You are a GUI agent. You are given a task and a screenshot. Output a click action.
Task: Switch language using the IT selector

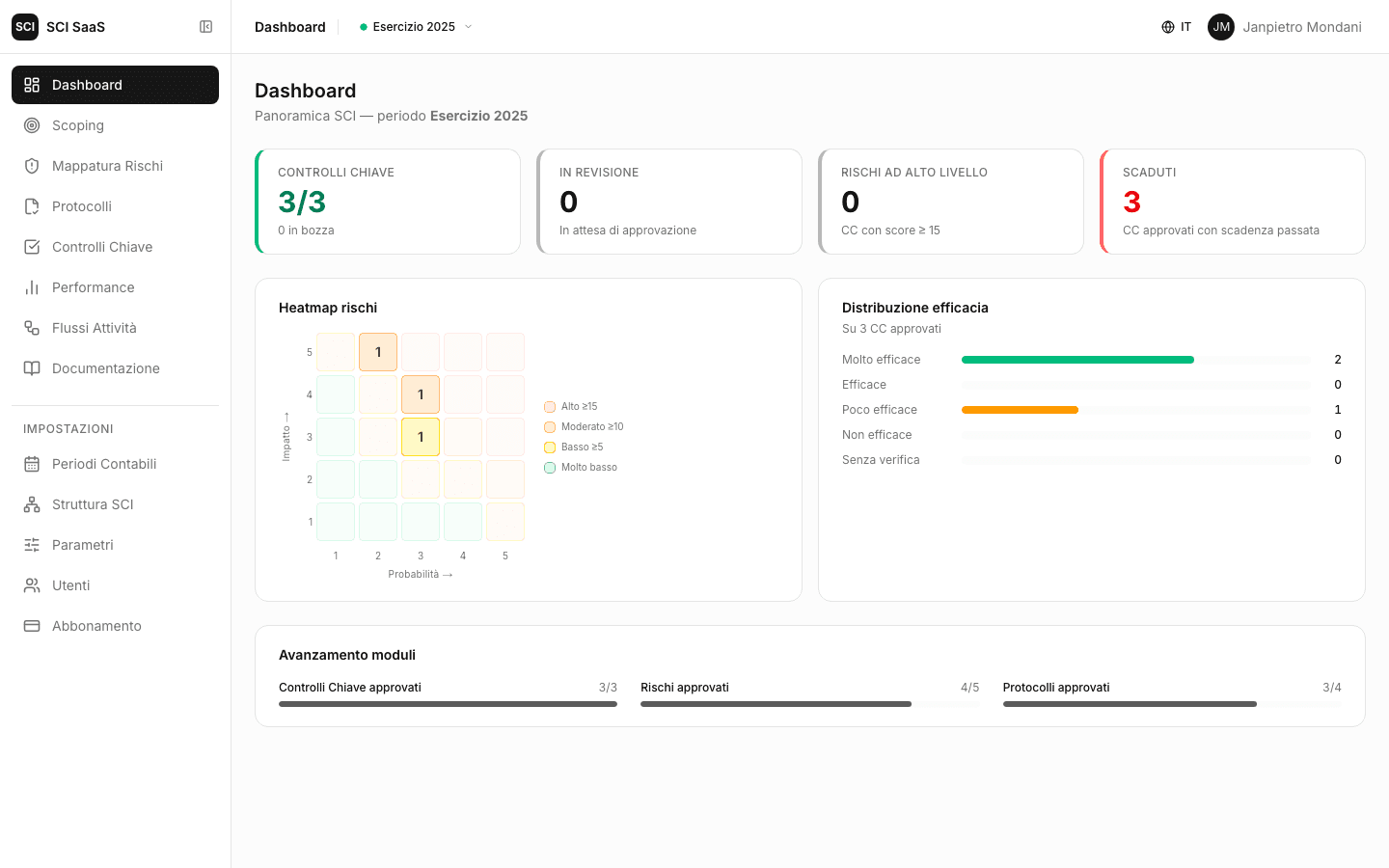(x=1177, y=27)
